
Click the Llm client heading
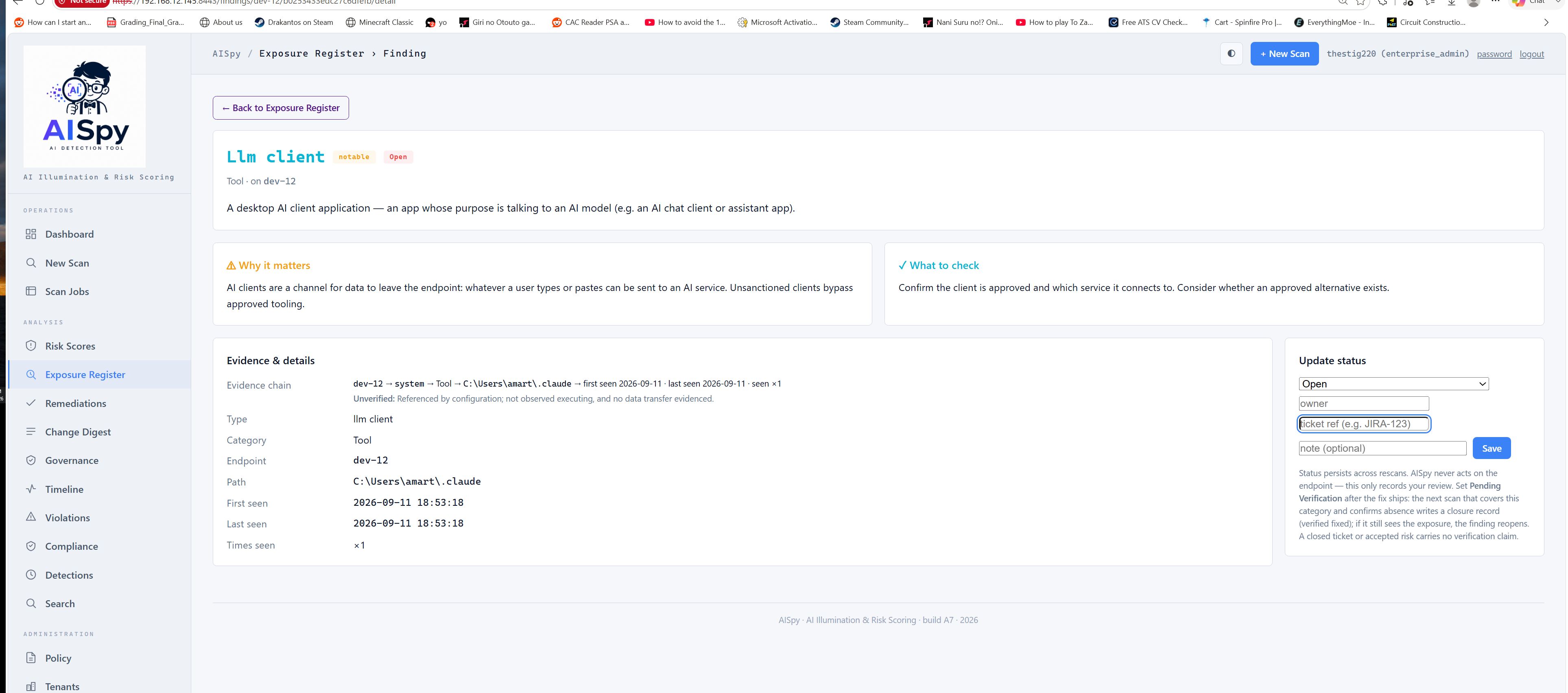[x=275, y=157]
